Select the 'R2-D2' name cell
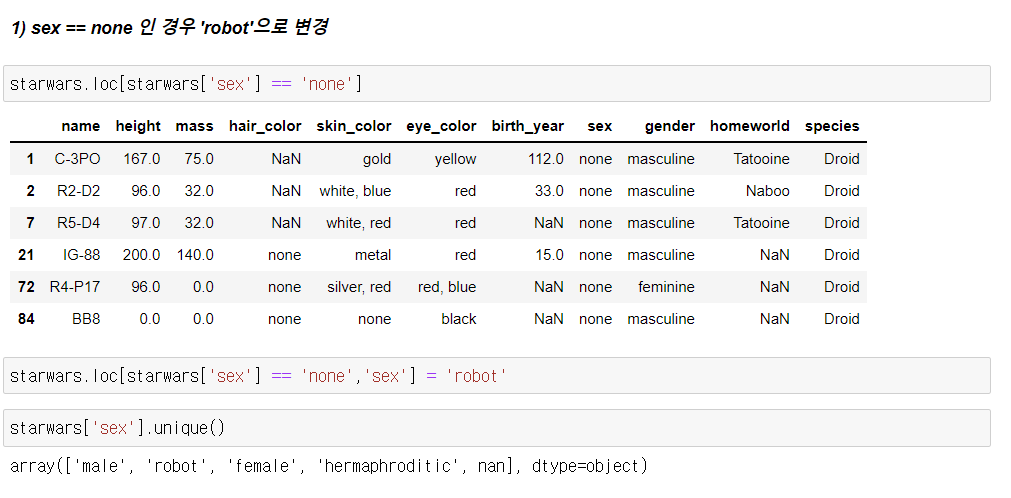Image resolution: width=1011 pixels, height=498 pixels. tap(79, 191)
